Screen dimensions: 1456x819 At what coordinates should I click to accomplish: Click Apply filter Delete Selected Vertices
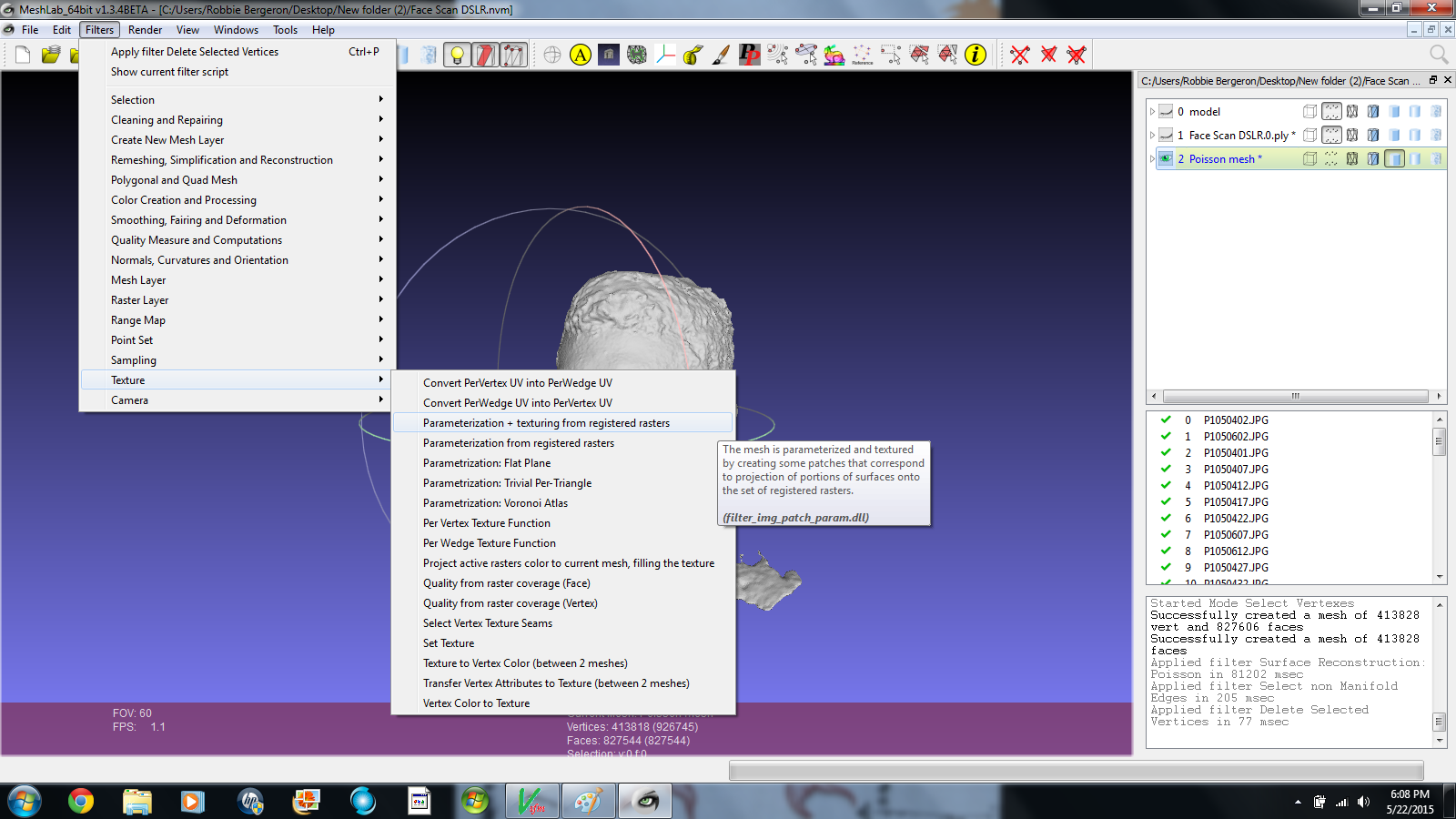pos(238,52)
